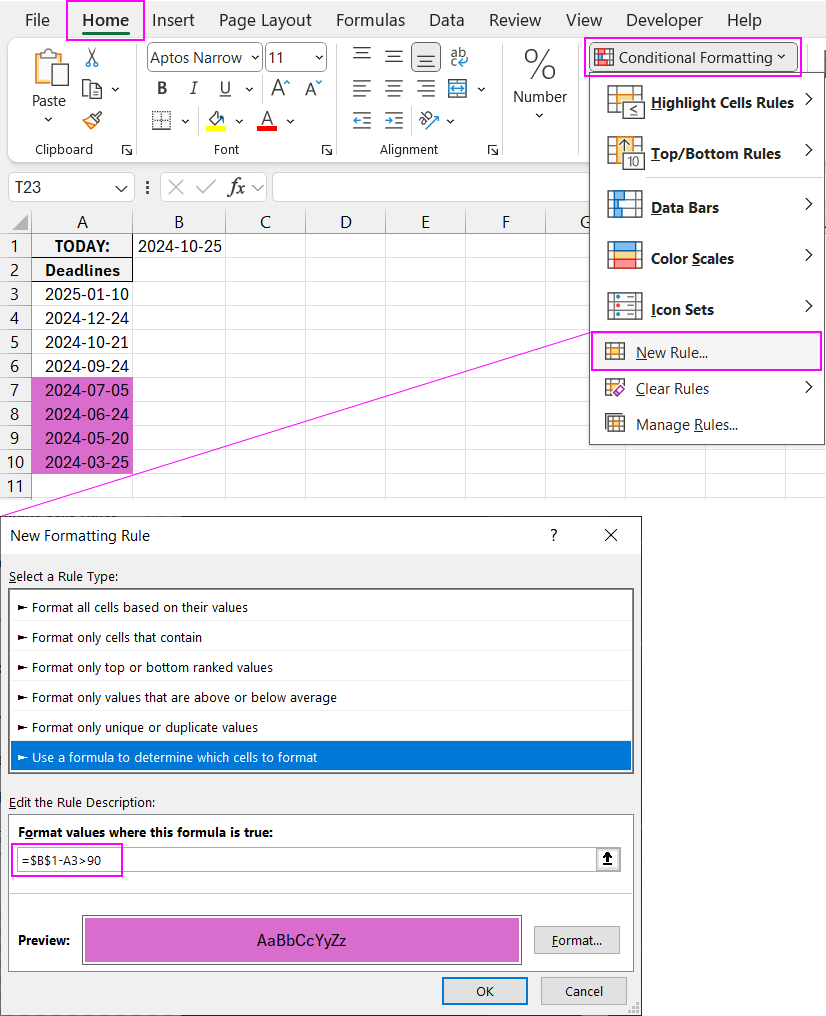Click the Wrap Text icon
Viewport: 826px width, 1016px height.
[x=459, y=57]
